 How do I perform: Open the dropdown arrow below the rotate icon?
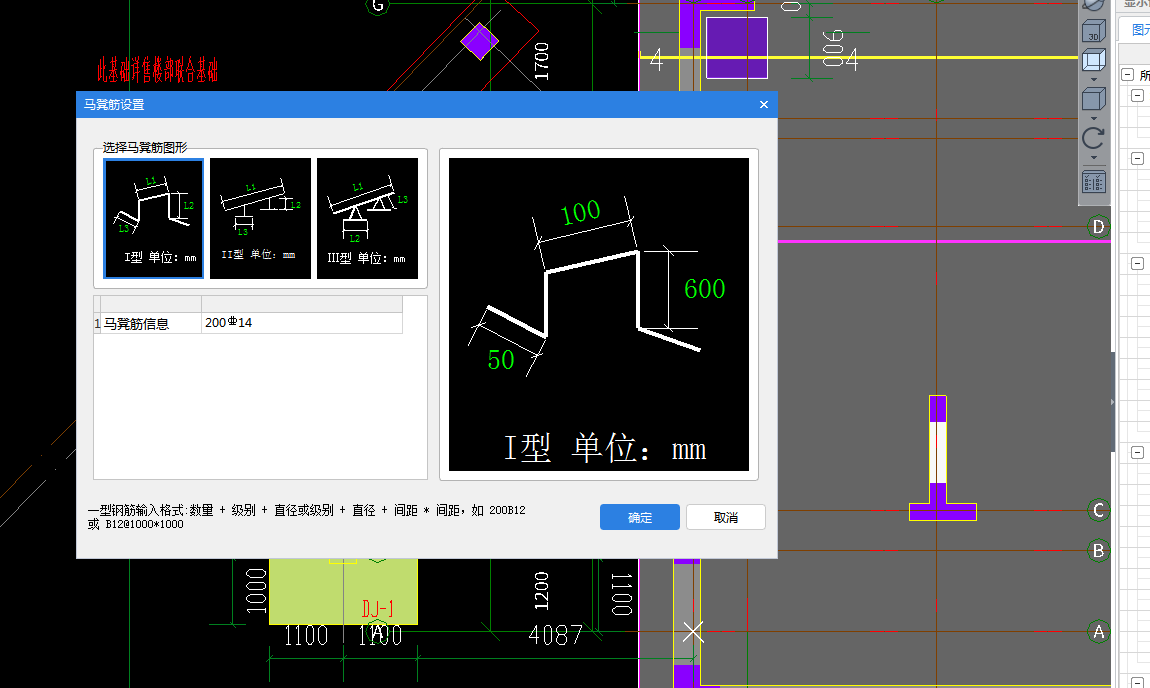tap(1094, 158)
